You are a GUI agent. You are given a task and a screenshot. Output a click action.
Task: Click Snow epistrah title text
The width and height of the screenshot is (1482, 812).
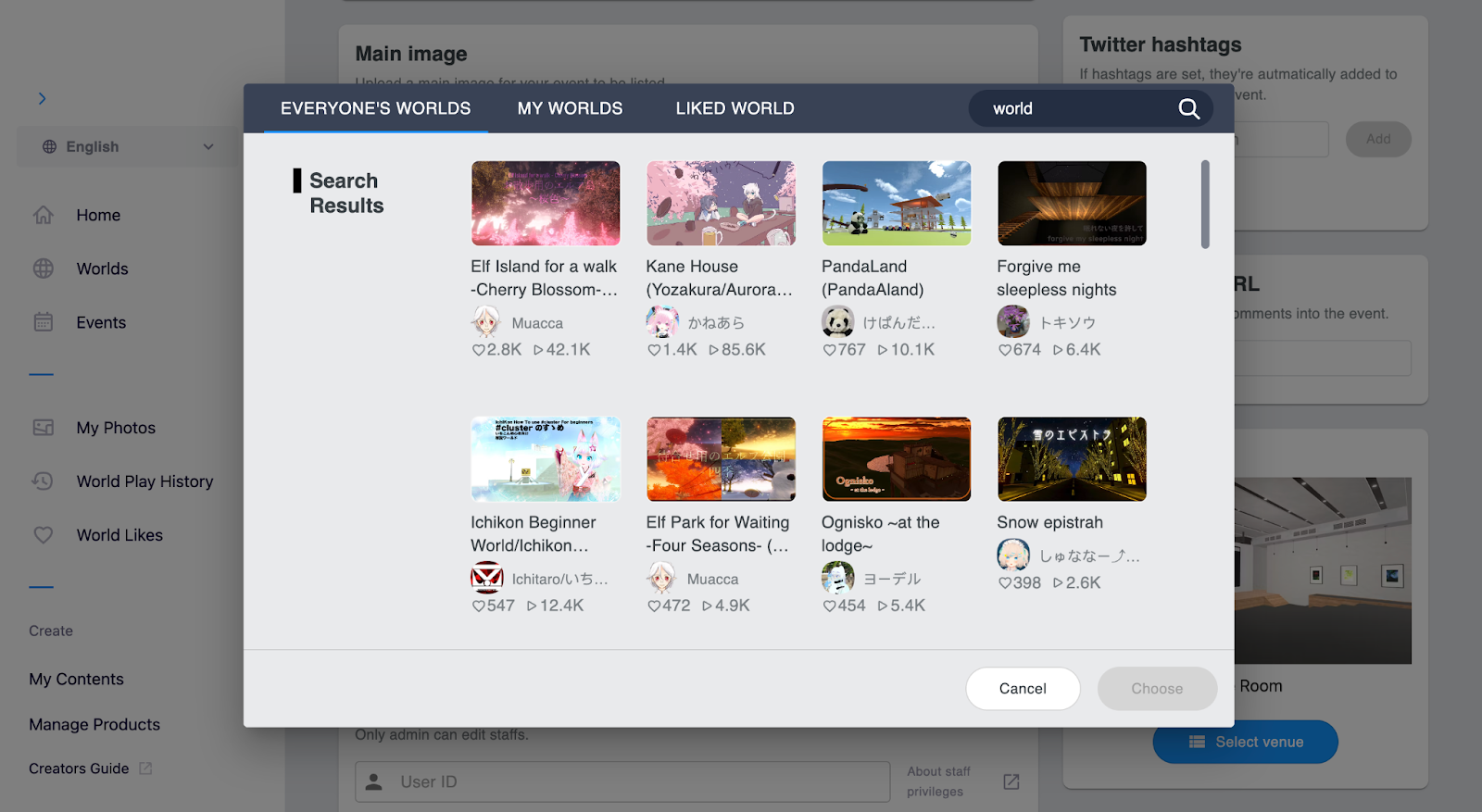click(x=1049, y=522)
